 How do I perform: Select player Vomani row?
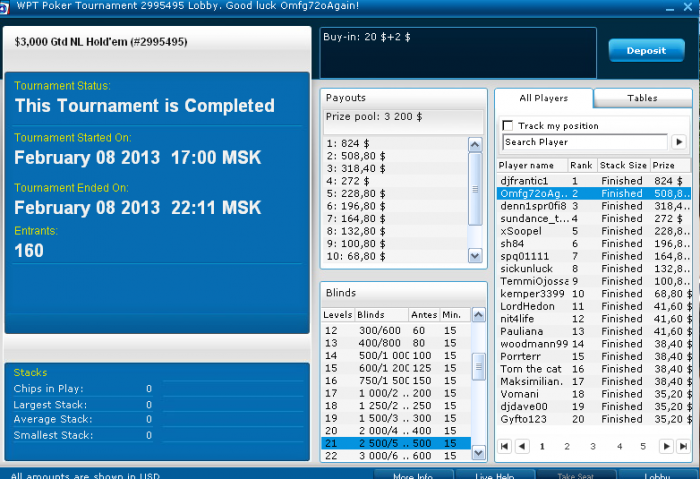(x=594, y=394)
